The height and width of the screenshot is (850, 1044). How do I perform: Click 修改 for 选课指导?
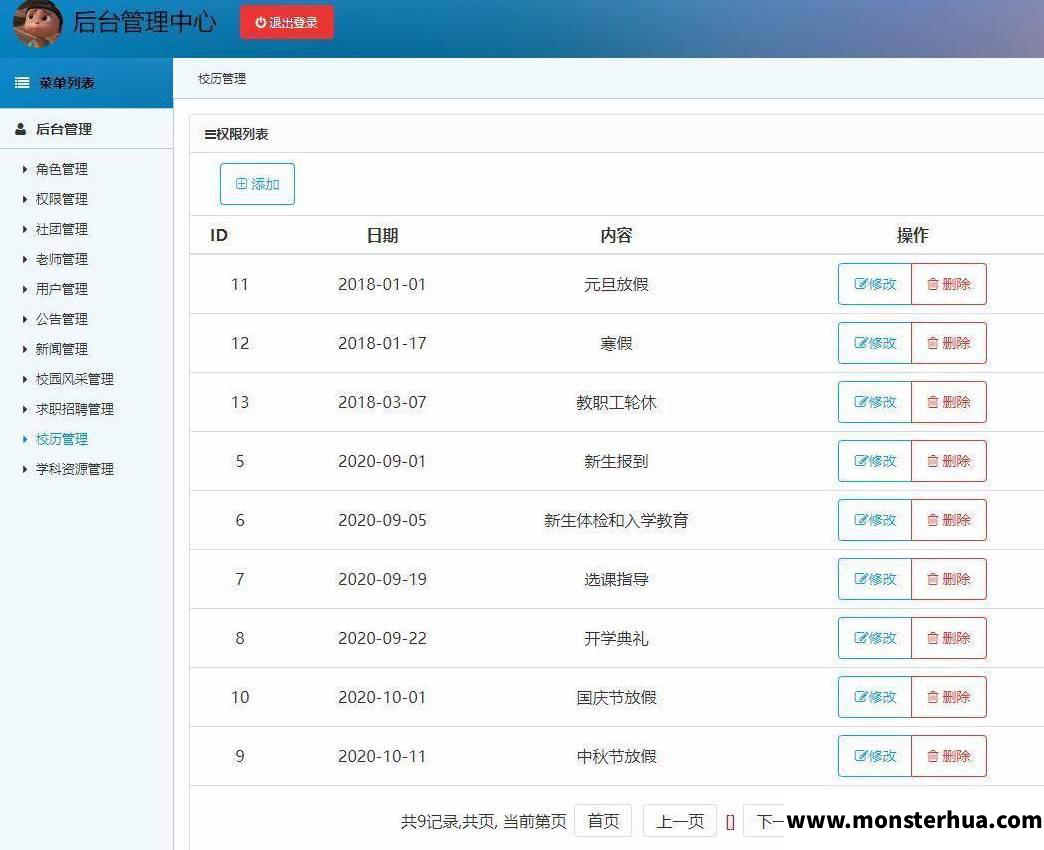click(x=875, y=579)
